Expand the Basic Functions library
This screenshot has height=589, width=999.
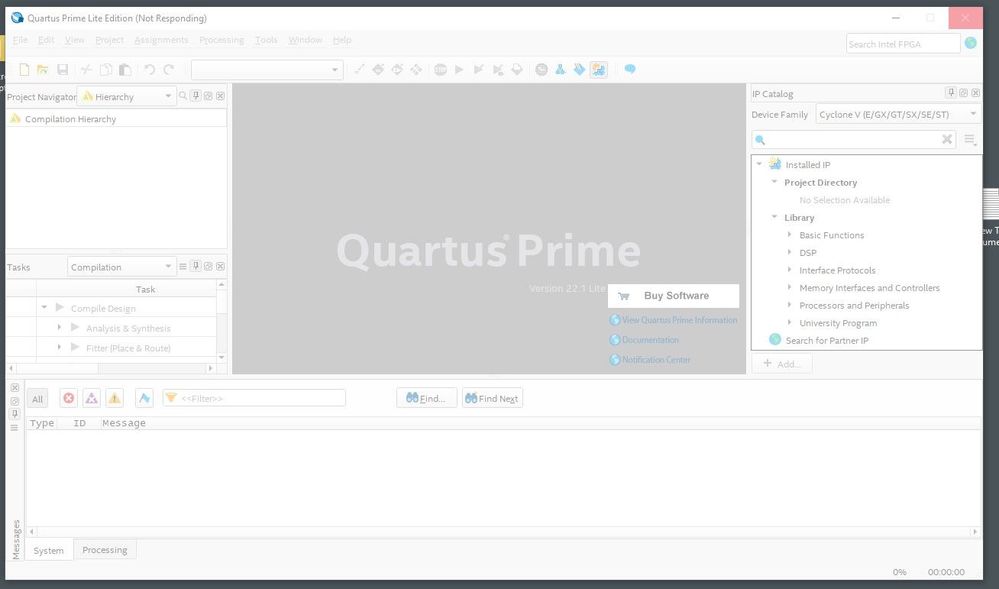point(789,235)
